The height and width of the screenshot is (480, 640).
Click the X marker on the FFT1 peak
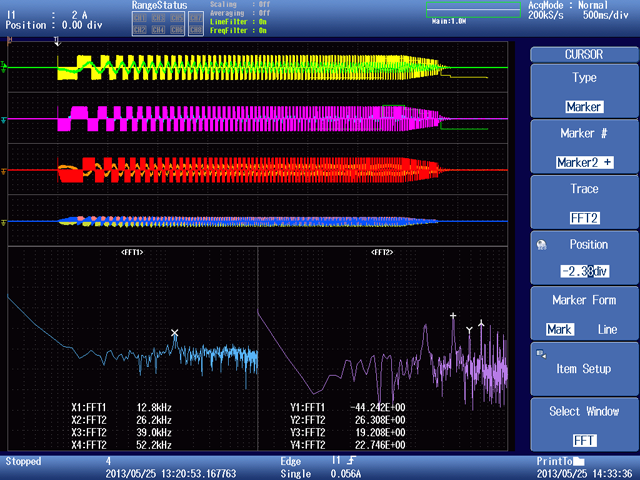tap(175, 333)
